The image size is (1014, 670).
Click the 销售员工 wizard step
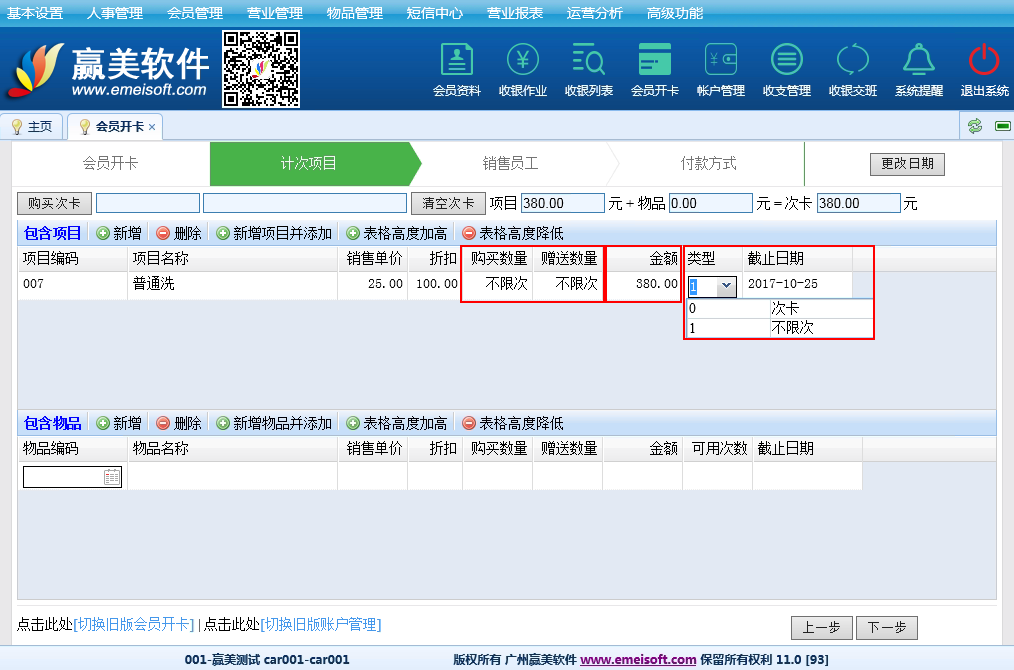pyautogui.click(x=510, y=164)
